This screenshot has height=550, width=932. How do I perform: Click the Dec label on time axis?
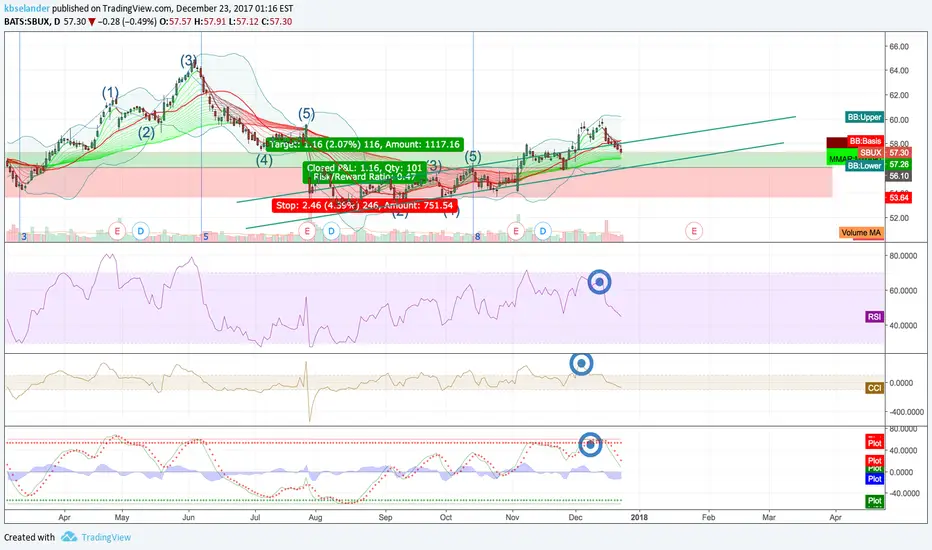[575, 517]
